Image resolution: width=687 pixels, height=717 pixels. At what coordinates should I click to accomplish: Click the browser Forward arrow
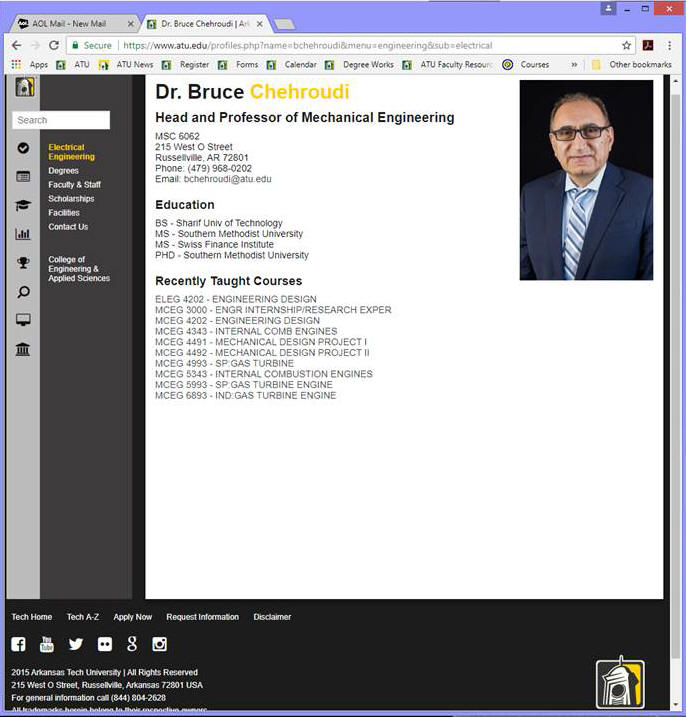point(35,45)
